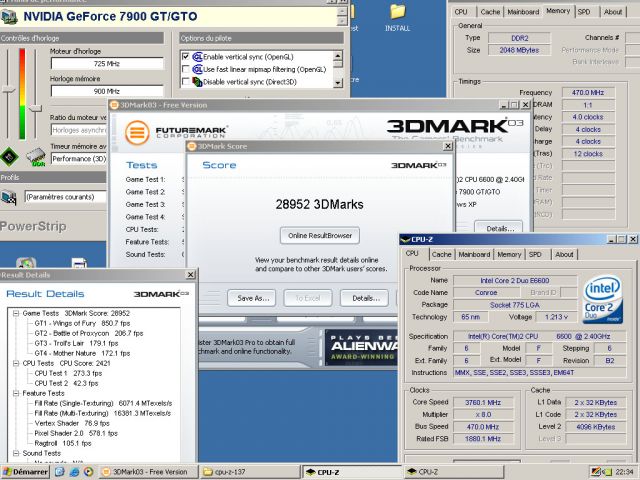The height and width of the screenshot is (480, 640).
Task: Collapse the Sound Tests tree node
Action: click(x=16, y=453)
